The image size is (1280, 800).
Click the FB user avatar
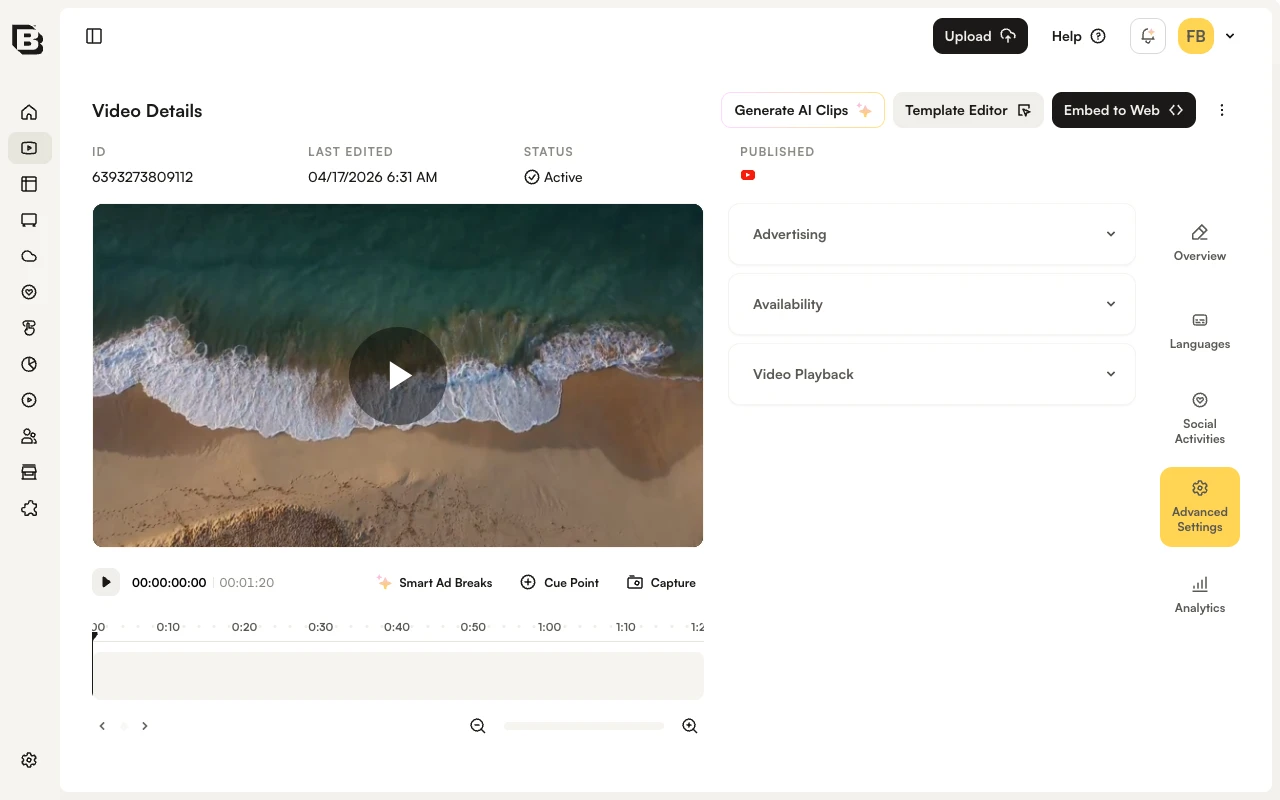tap(1196, 36)
